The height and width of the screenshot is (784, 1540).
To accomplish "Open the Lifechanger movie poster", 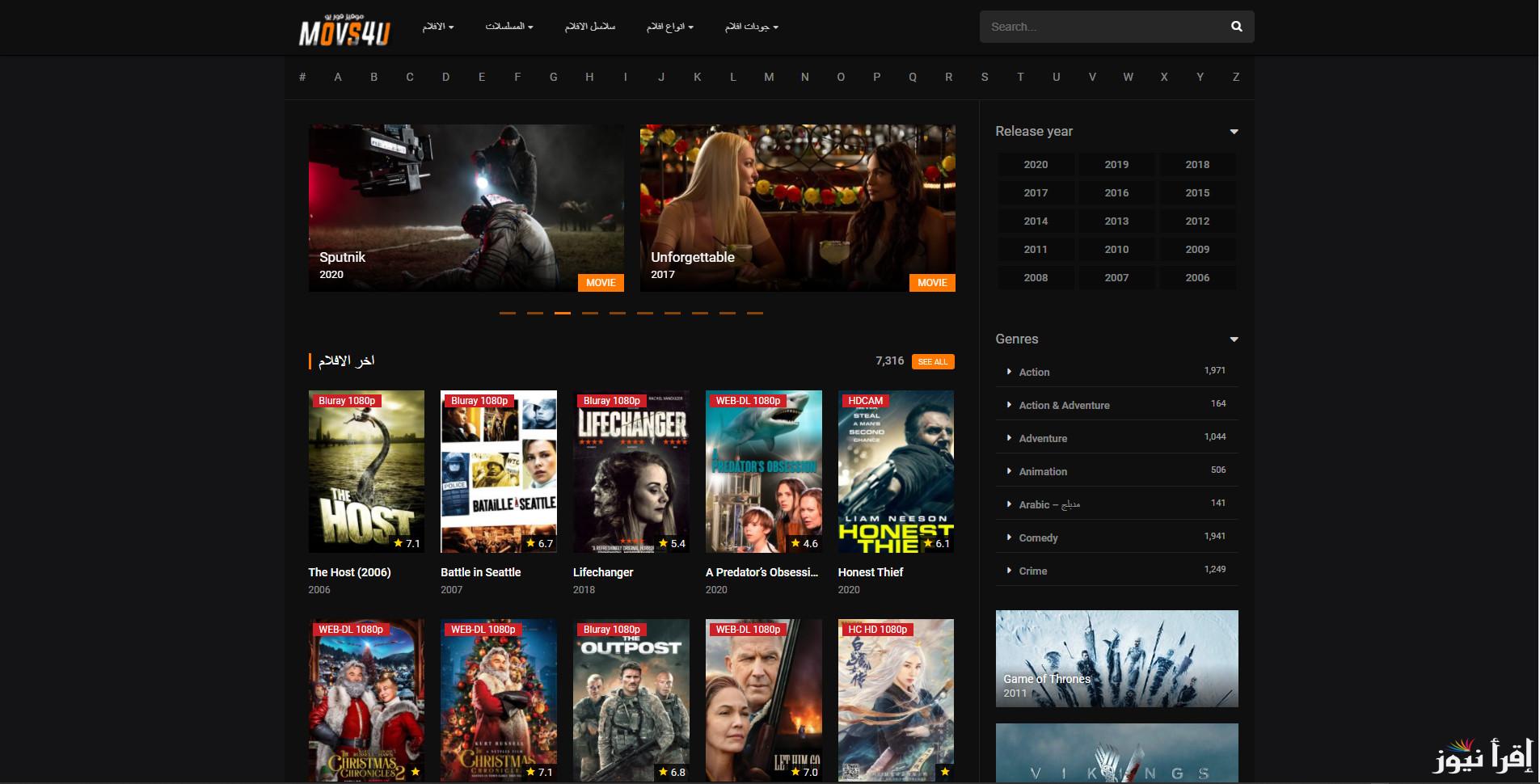I will (x=631, y=472).
